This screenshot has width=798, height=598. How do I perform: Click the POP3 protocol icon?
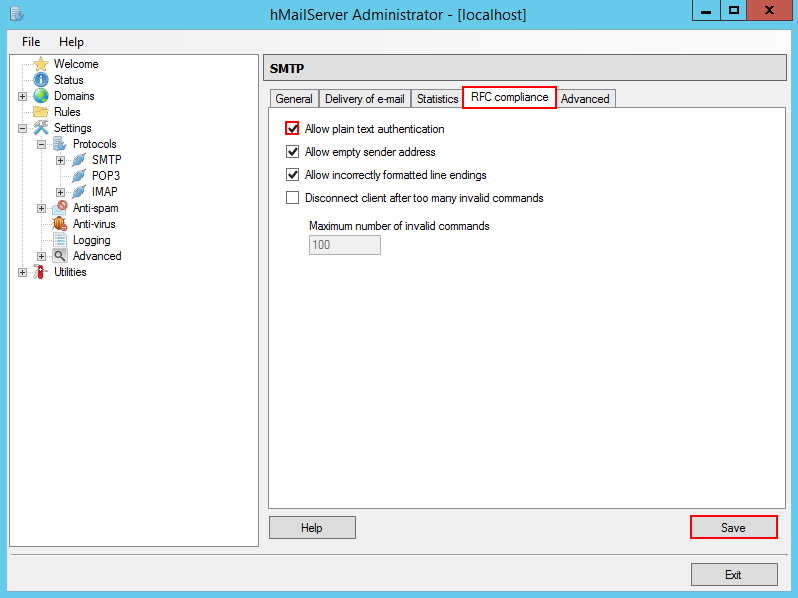(x=78, y=176)
